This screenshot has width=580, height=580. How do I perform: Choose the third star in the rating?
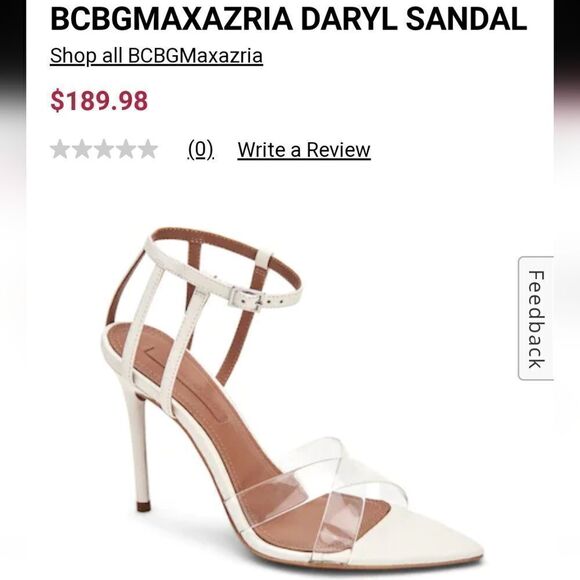[104, 149]
